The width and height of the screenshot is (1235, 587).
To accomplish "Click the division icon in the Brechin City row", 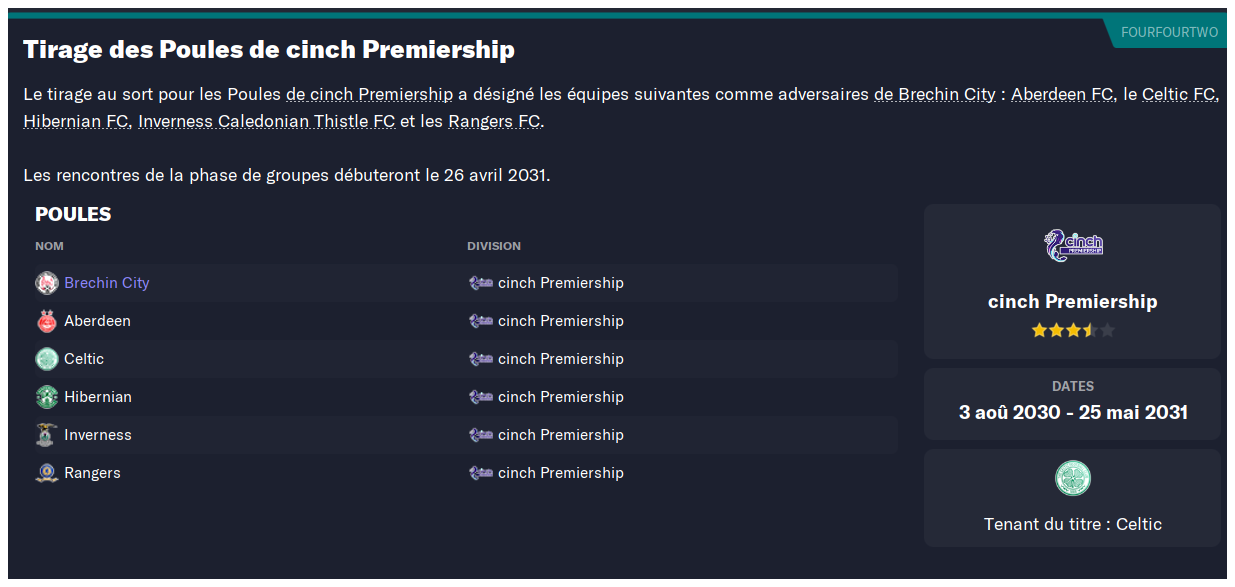I will [x=480, y=283].
